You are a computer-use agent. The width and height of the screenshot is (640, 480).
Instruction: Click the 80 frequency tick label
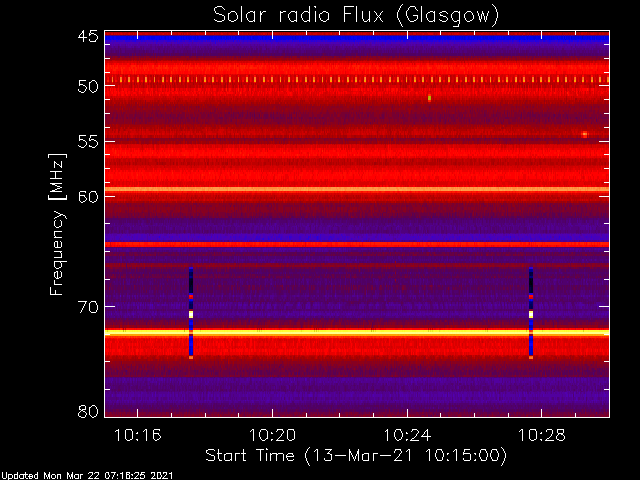[x=88, y=411]
